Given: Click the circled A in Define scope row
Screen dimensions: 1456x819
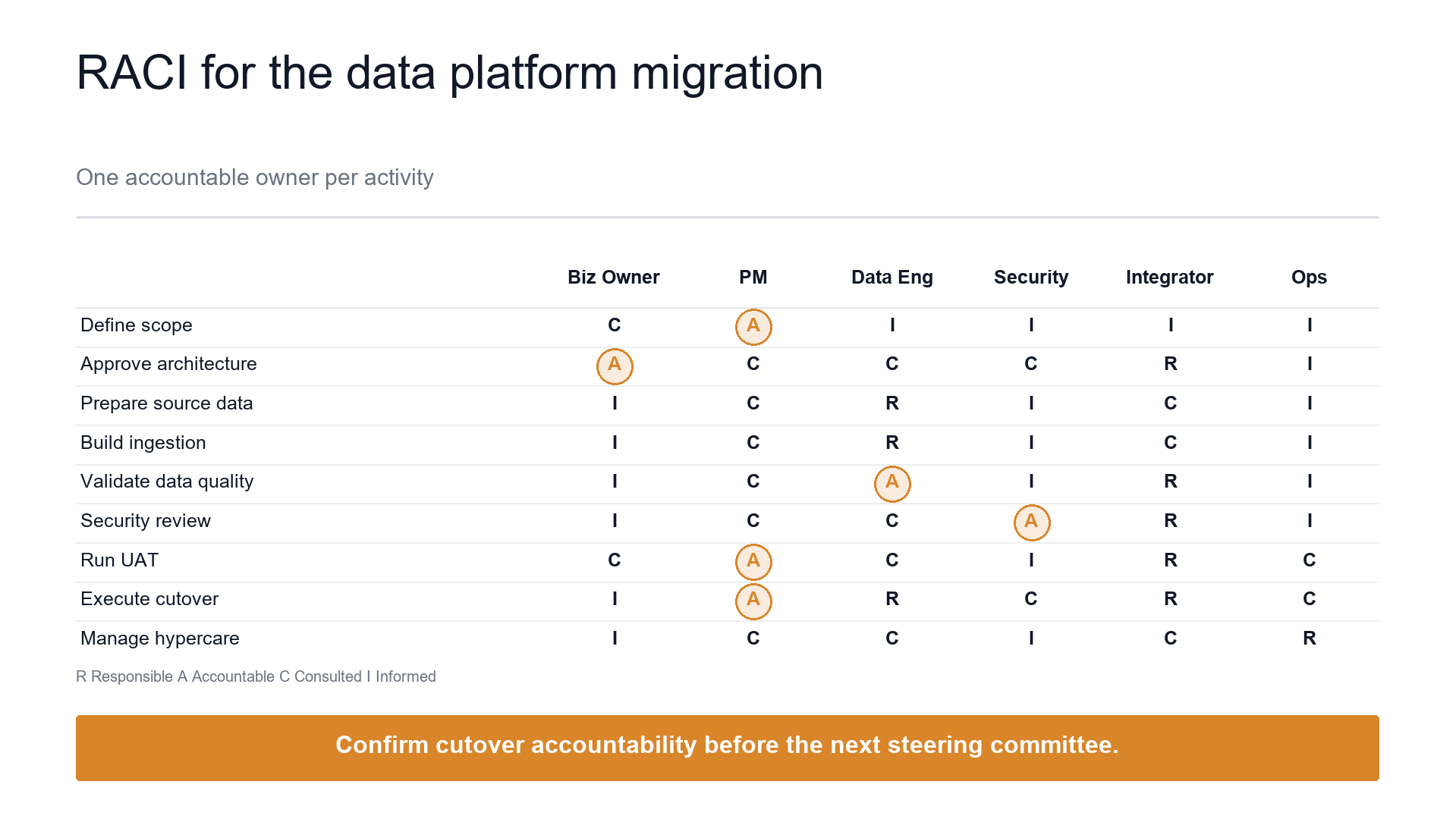Looking at the screenshot, I should click(753, 327).
